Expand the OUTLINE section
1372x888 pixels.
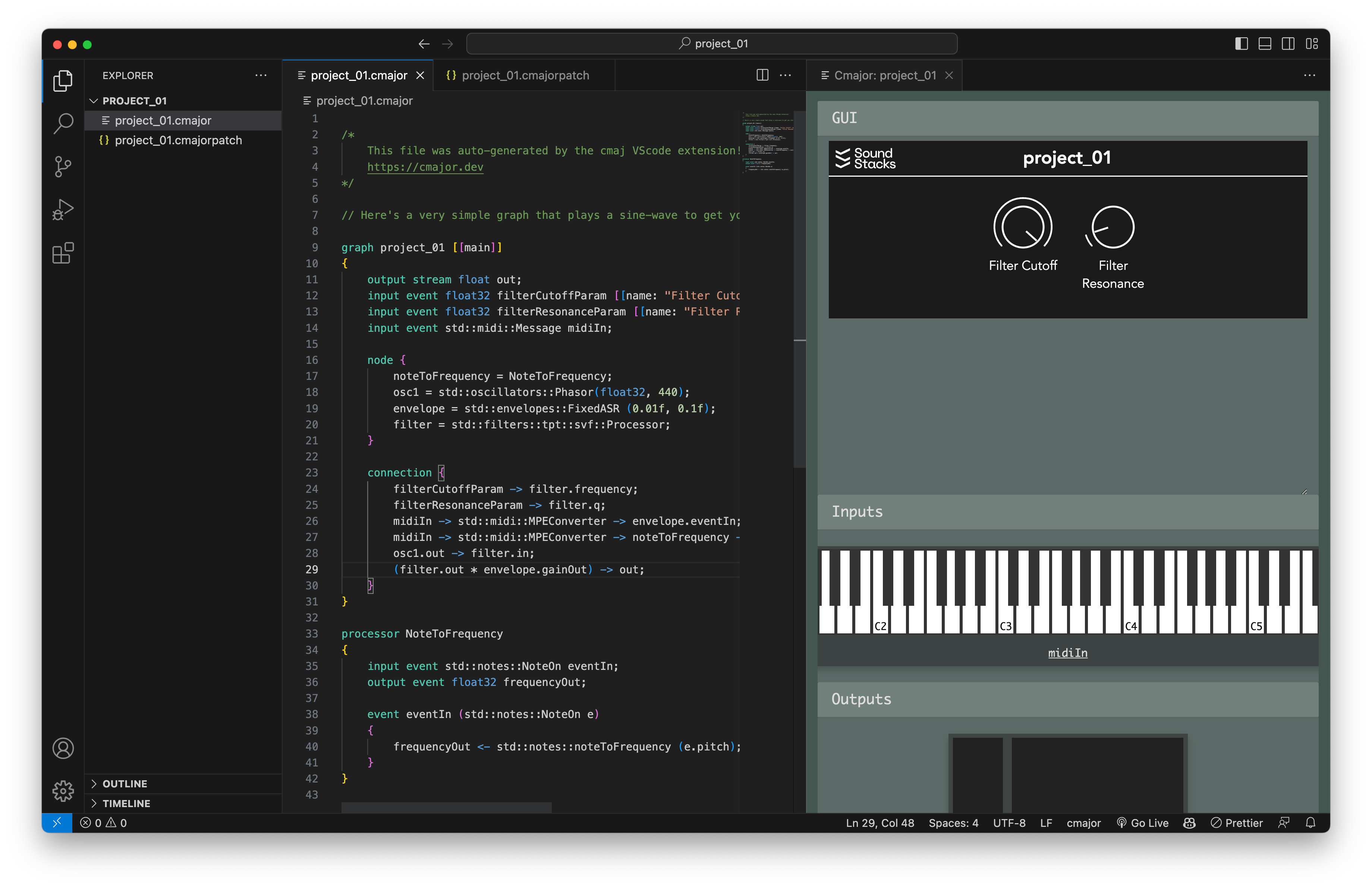tap(125, 784)
